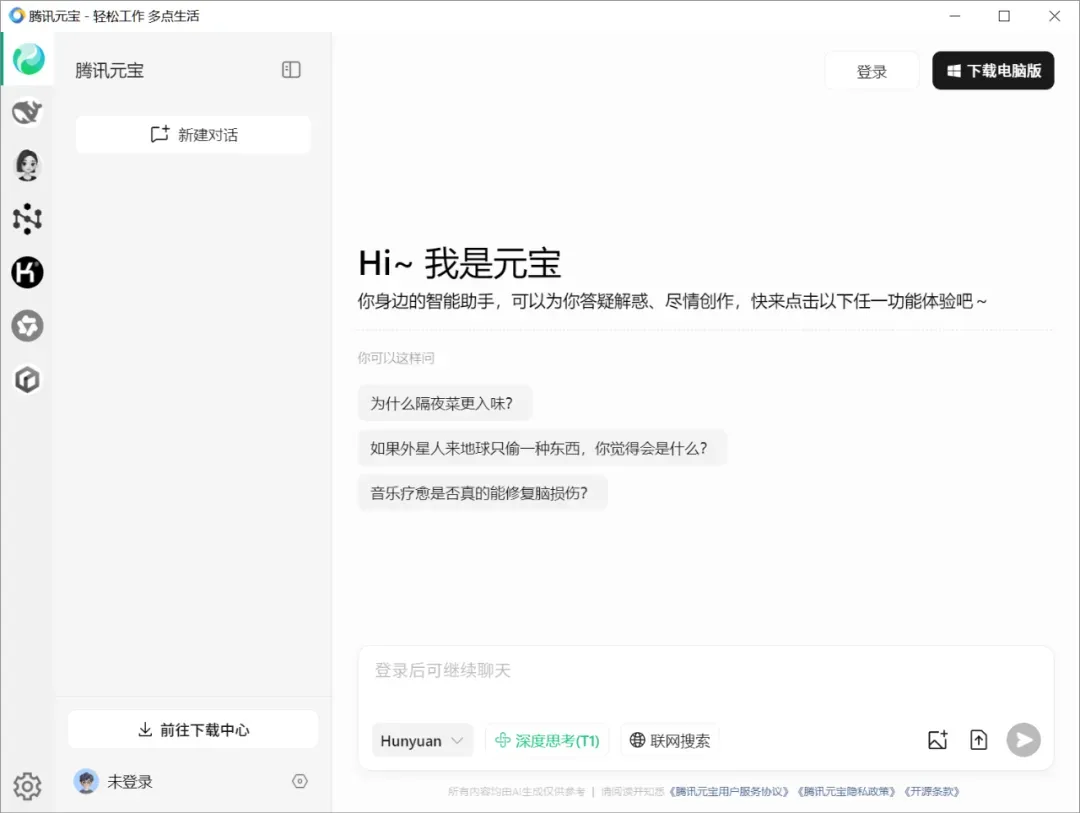Open the DeepSeek whale icon in sidebar
Image resolution: width=1080 pixels, height=813 pixels.
pos(28,112)
